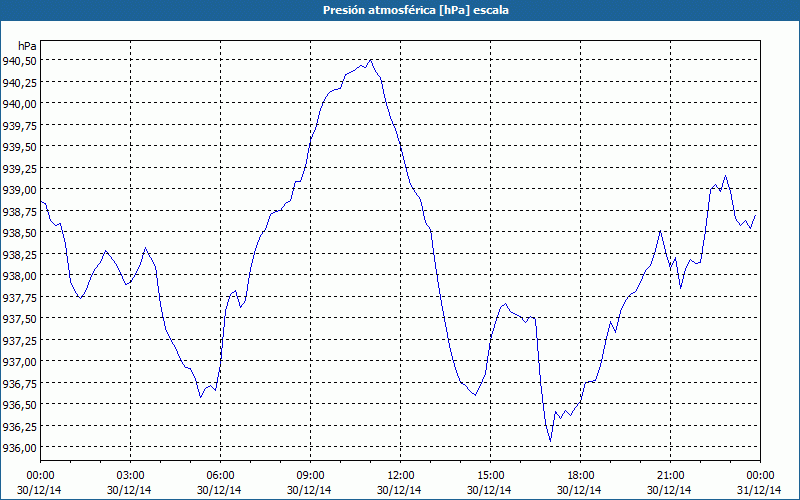Select the 936,25 y-axis label

tap(19, 426)
